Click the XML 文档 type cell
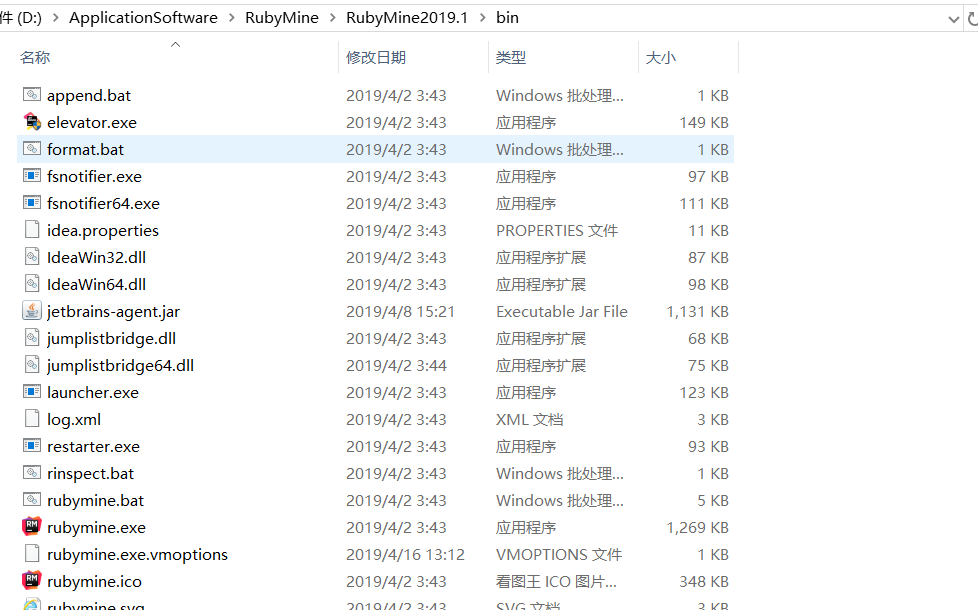This screenshot has width=978, height=610. tap(530, 419)
